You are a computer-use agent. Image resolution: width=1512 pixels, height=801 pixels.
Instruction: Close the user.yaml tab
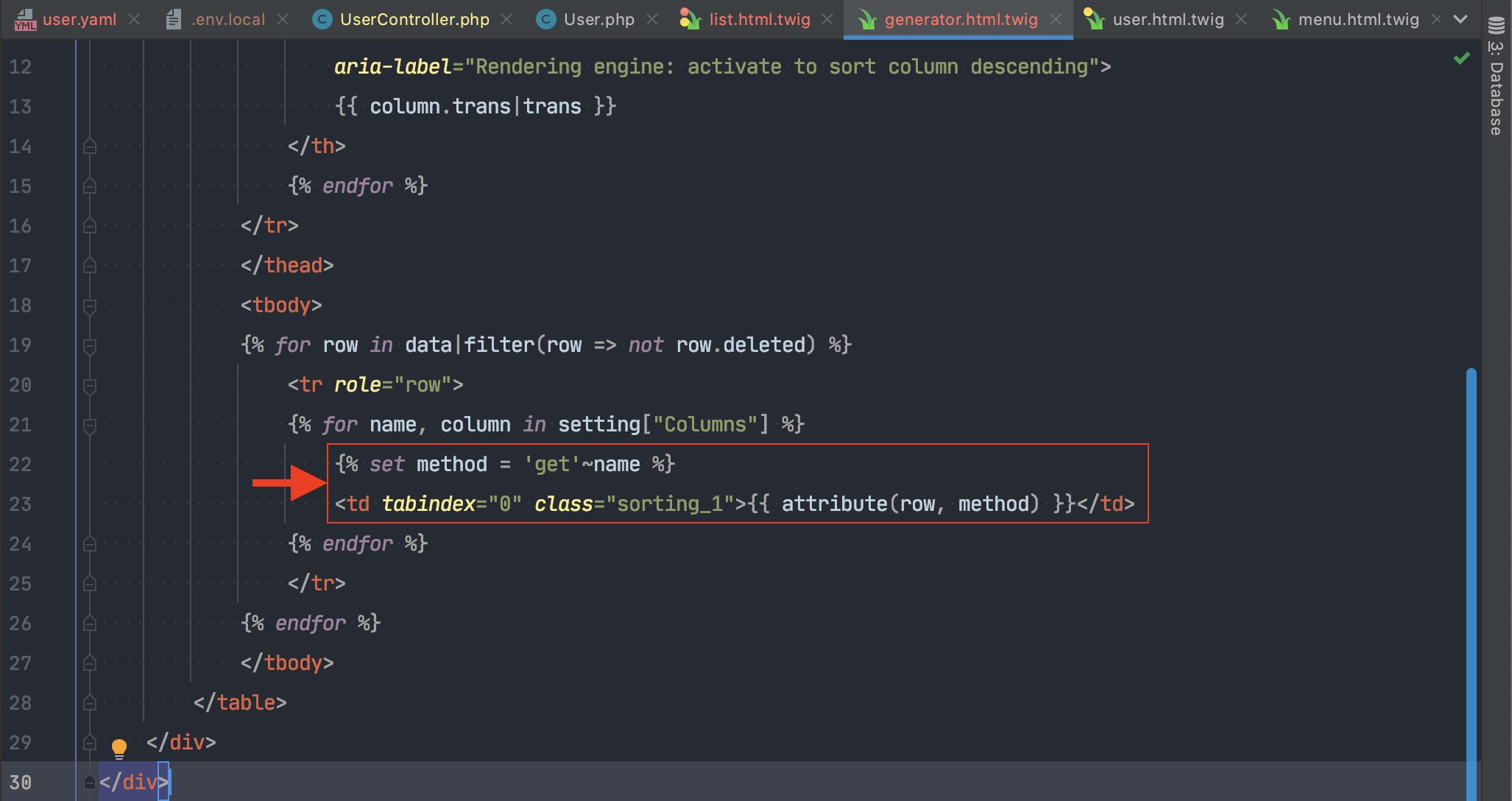134,20
